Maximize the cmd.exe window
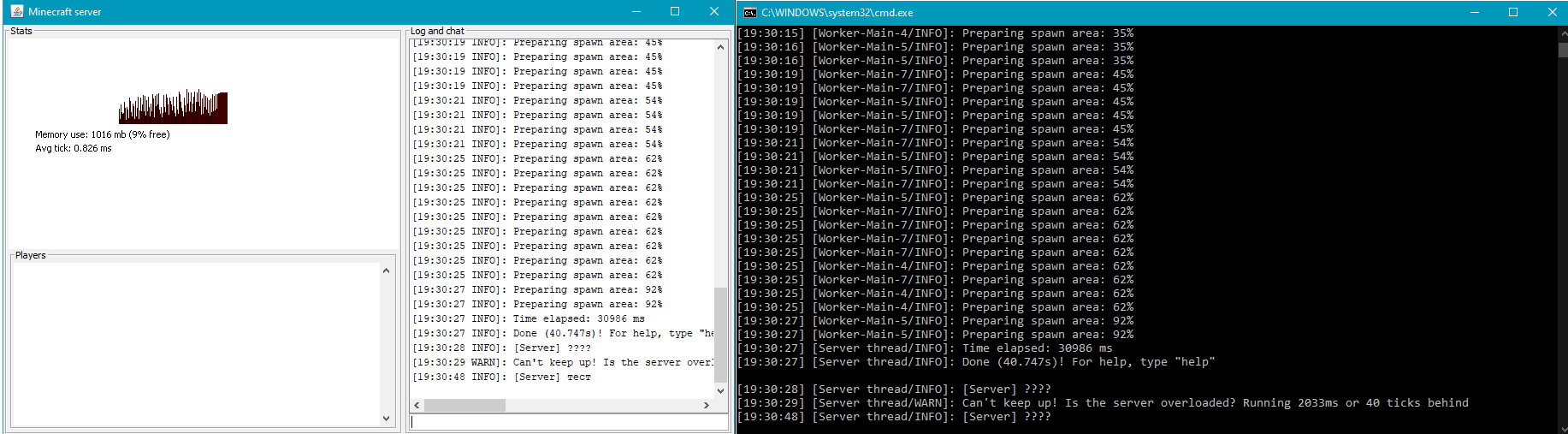The image size is (1568, 434). (x=1513, y=13)
